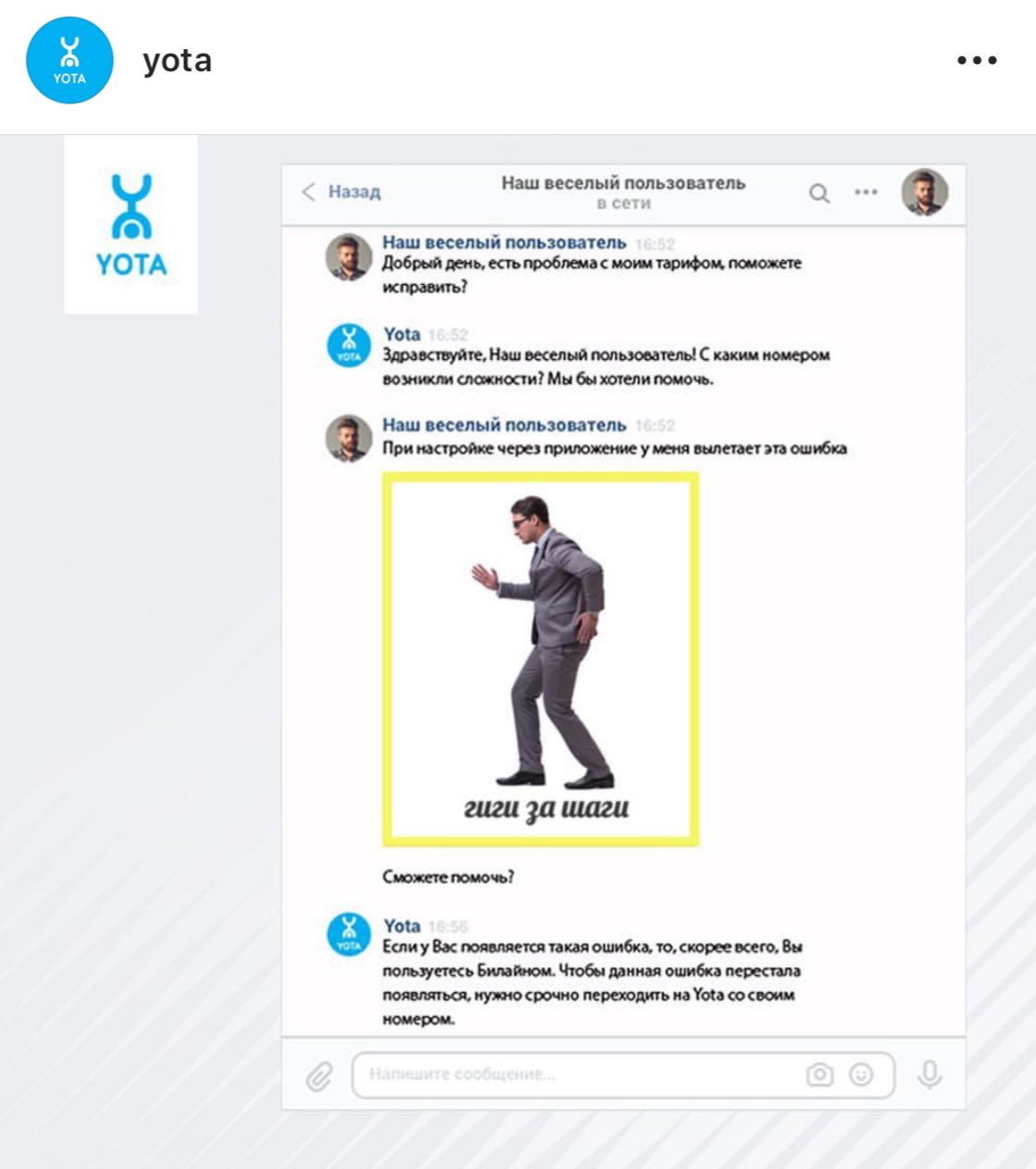
Task: Click Yota sender name above Если у Вас message
Action: 401,926
